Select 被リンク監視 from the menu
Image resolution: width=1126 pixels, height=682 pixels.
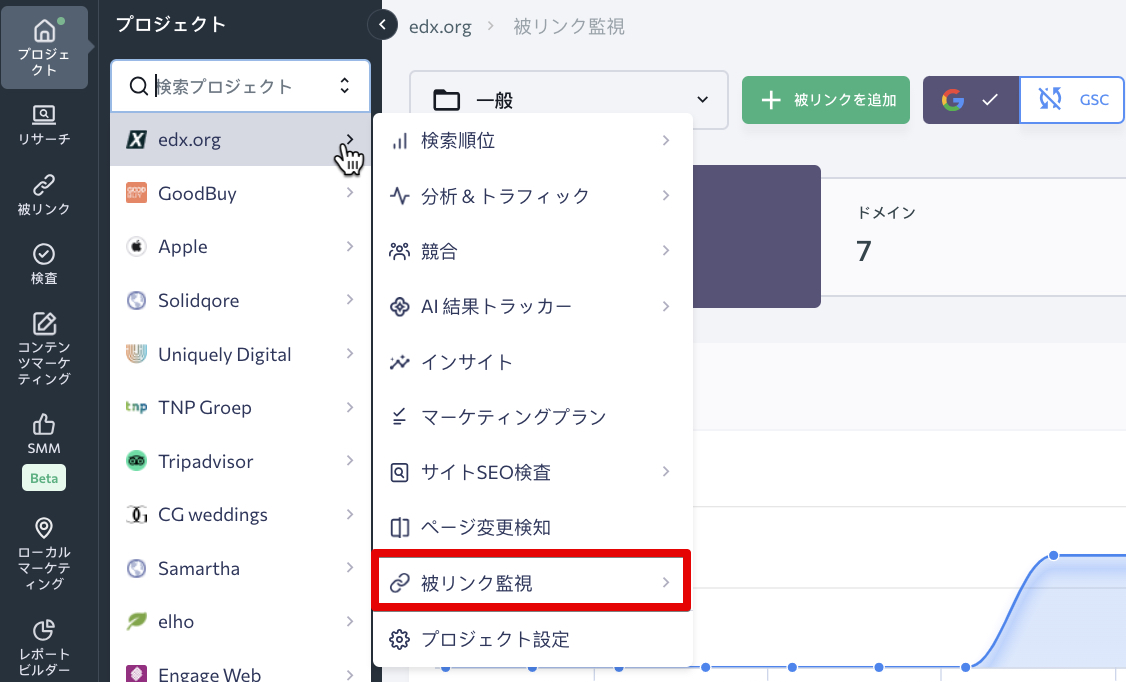click(531, 583)
